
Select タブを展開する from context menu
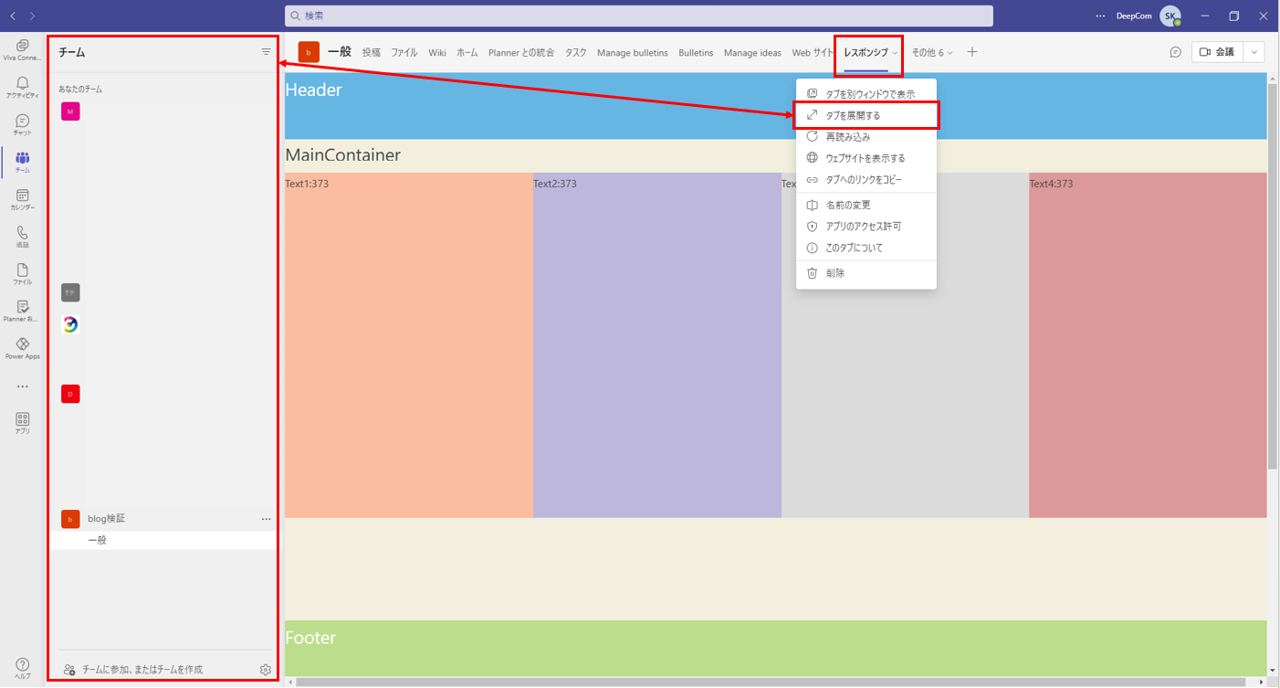tap(853, 115)
